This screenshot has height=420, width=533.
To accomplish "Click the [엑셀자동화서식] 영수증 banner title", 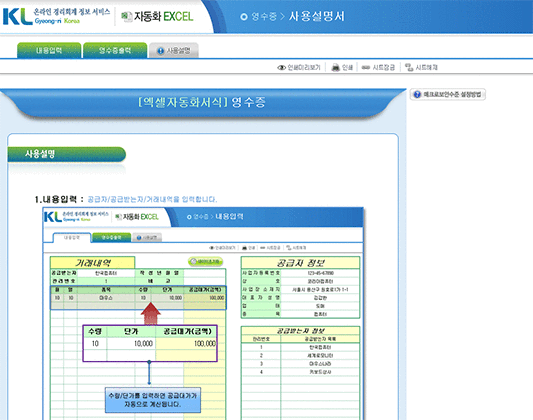I will tap(202, 102).
